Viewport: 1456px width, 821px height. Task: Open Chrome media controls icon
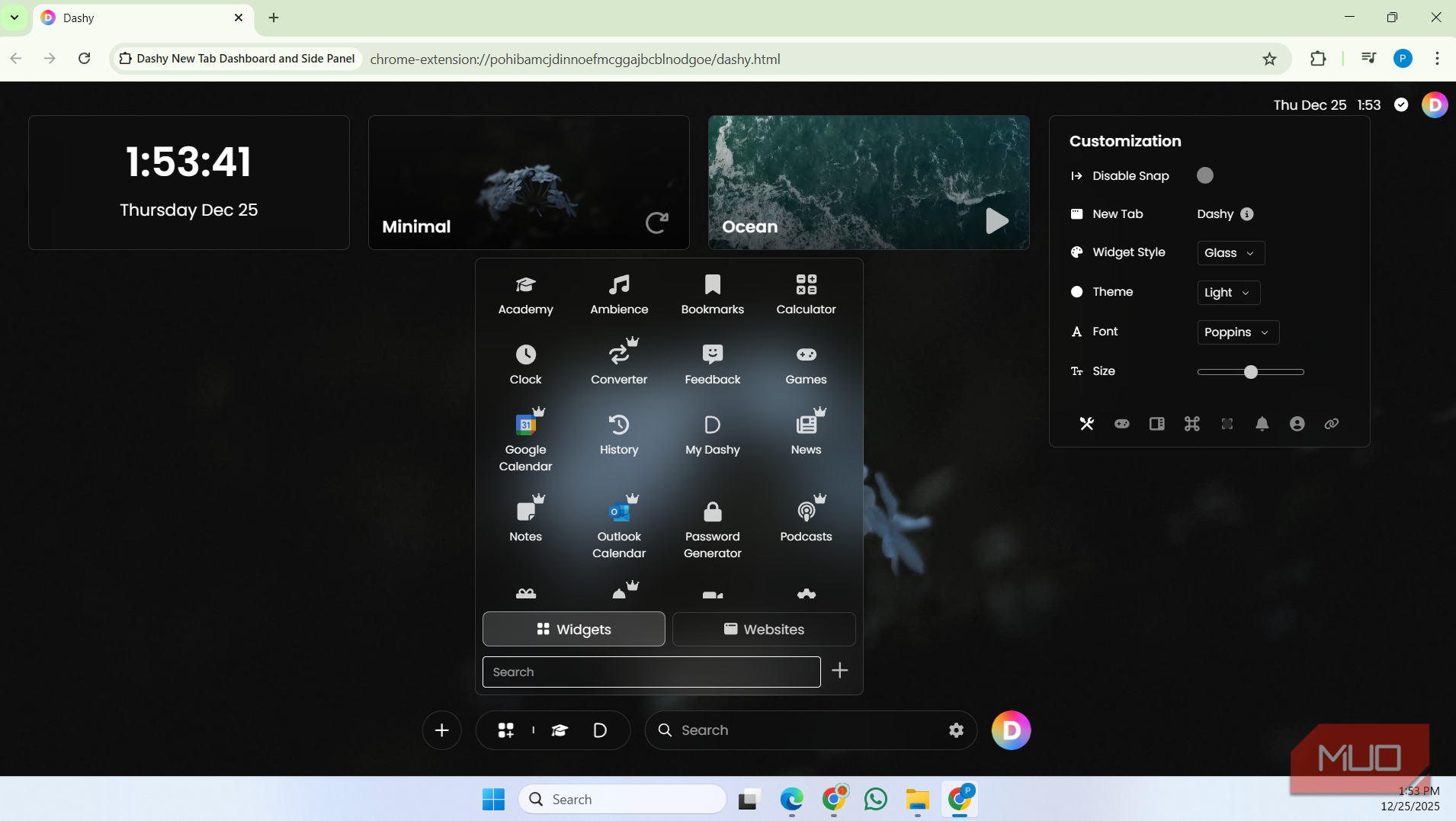click(1368, 59)
